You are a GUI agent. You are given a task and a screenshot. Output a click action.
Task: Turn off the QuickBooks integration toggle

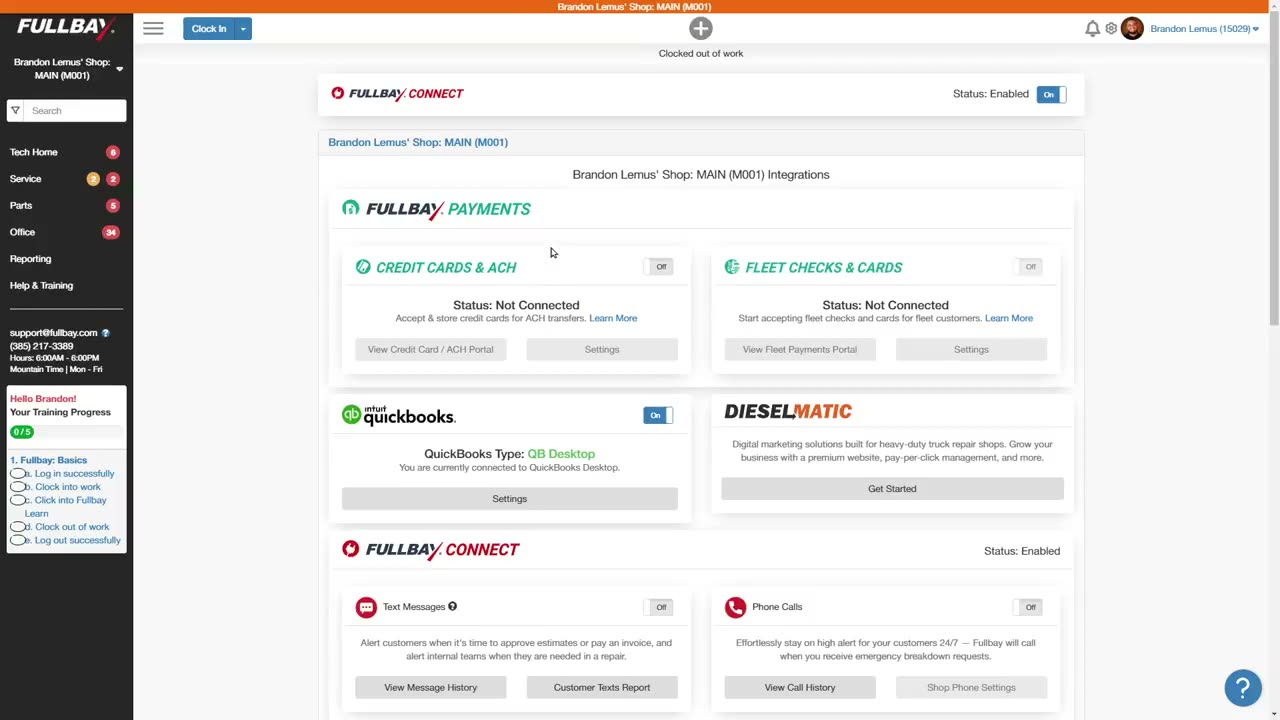click(x=658, y=415)
